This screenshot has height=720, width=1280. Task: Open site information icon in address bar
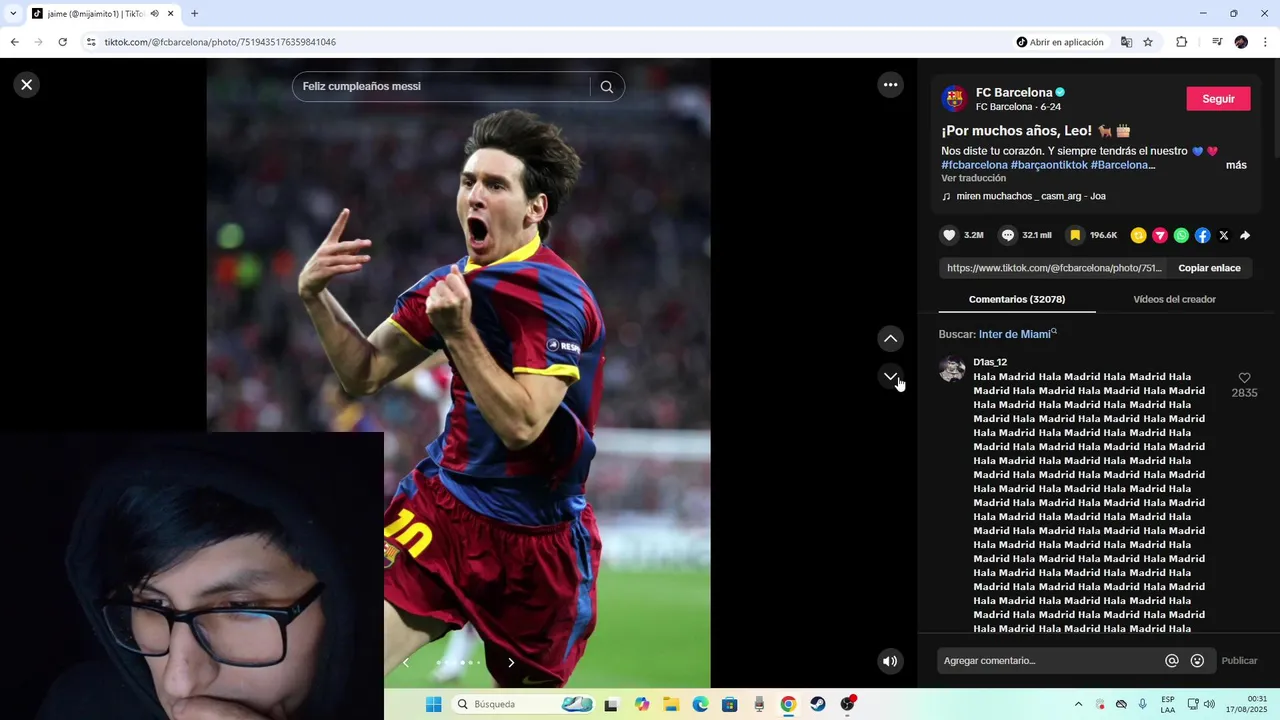click(x=91, y=42)
